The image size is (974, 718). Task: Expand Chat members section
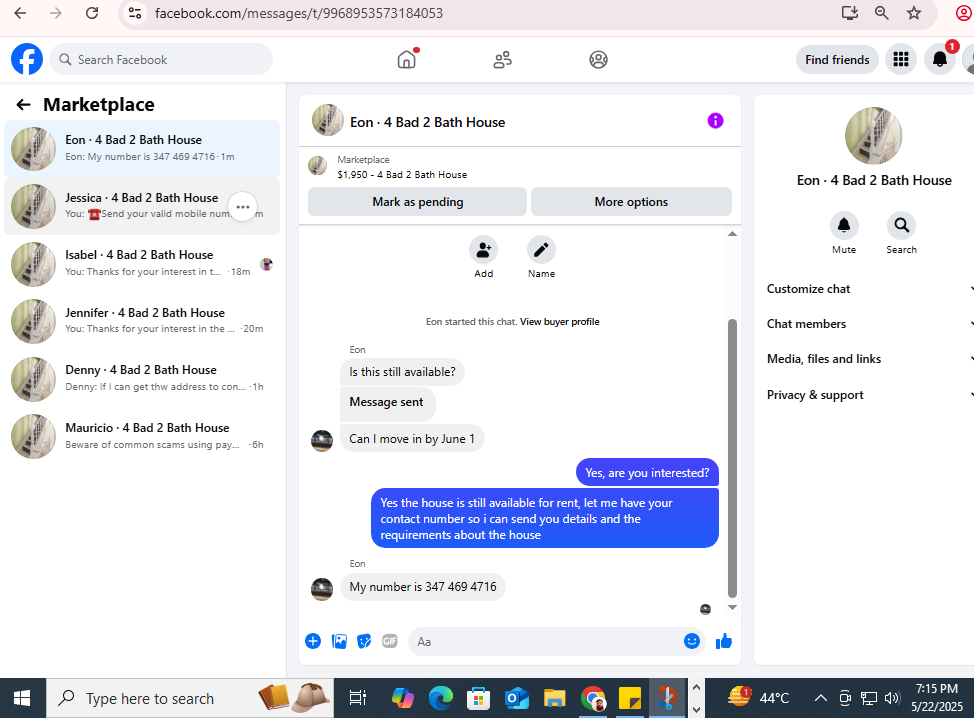pos(870,324)
